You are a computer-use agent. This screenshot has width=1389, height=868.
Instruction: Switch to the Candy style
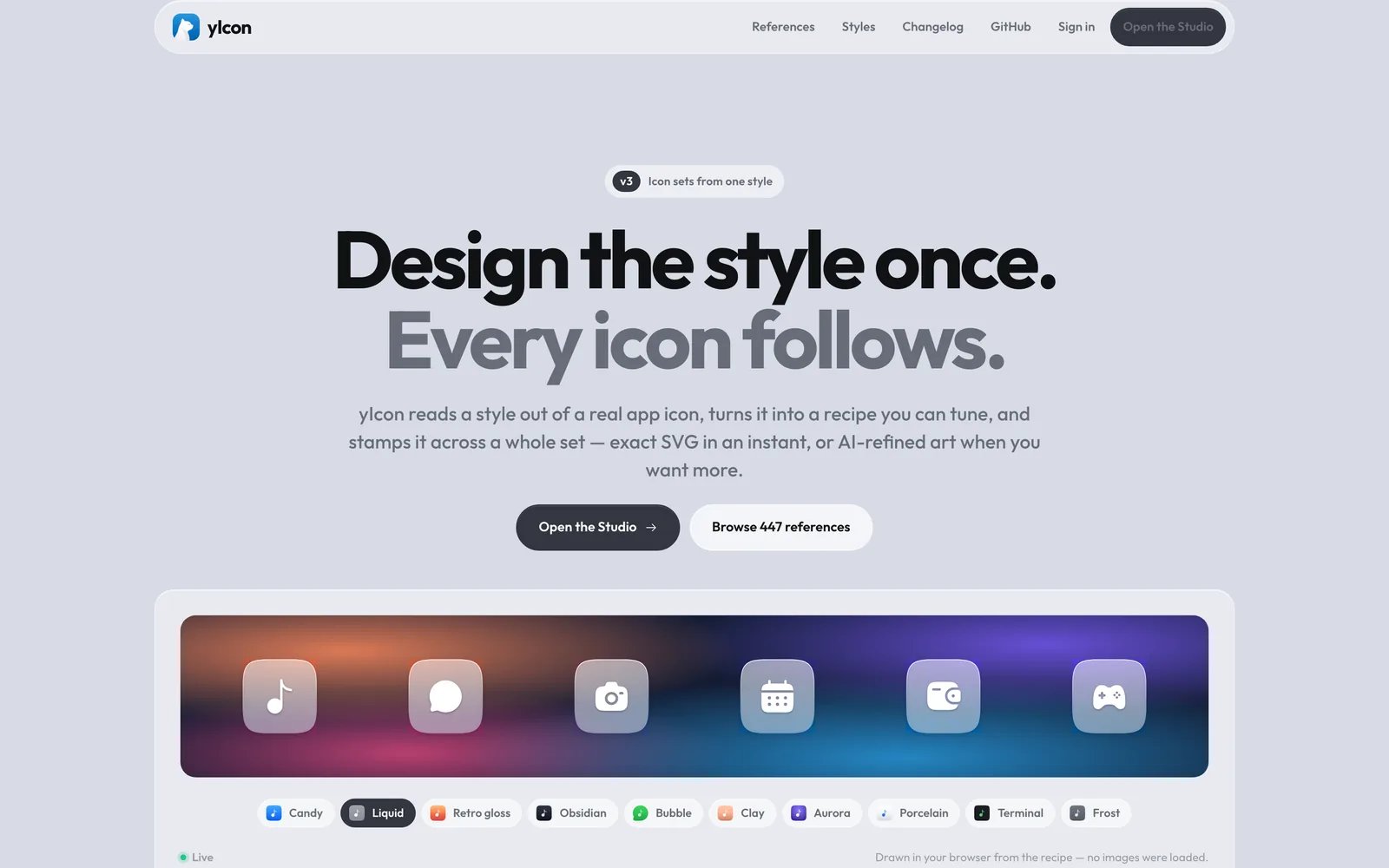point(295,813)
